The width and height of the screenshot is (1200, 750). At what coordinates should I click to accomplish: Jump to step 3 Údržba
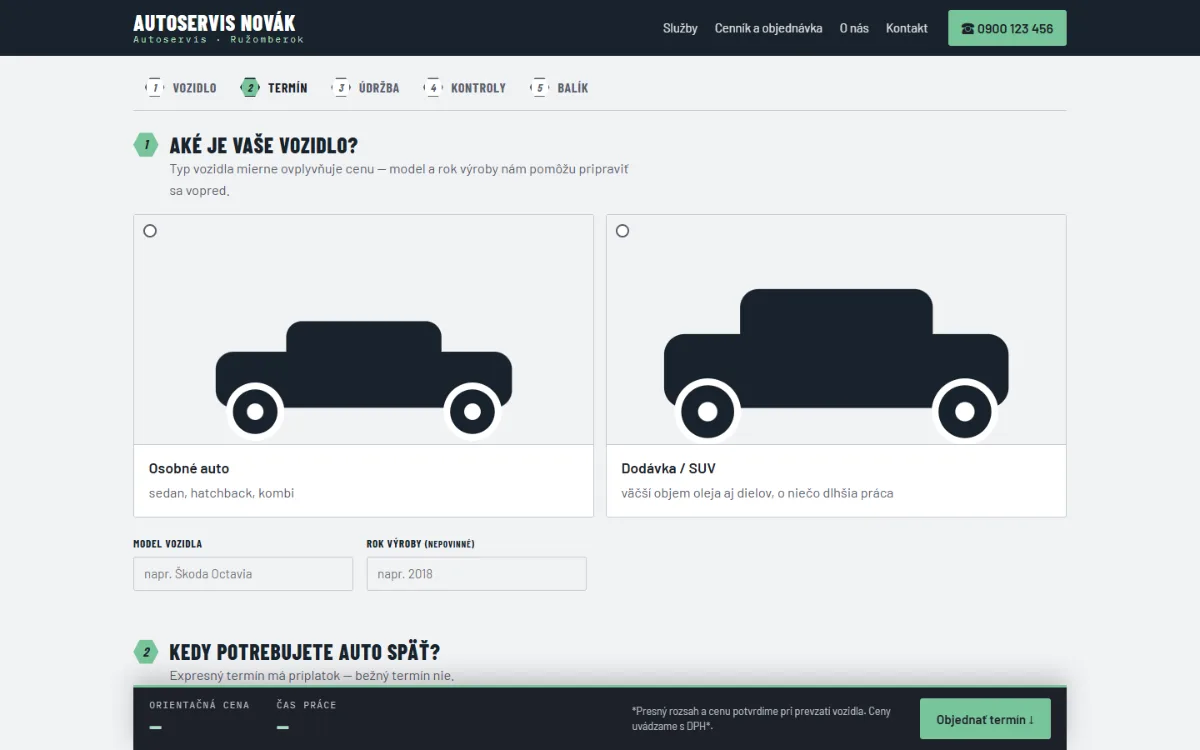point(366,88)
